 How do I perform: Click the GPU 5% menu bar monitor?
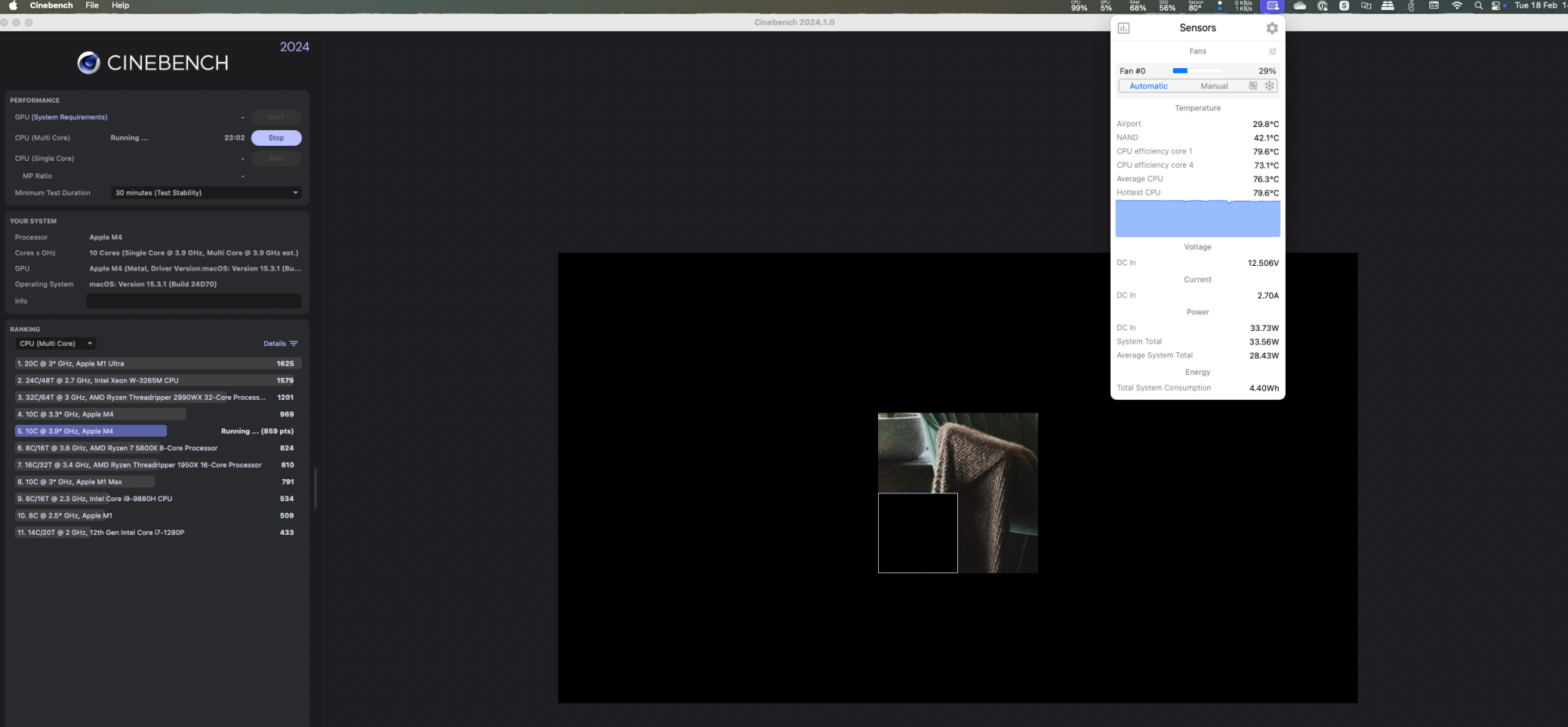(x=1106, y=5)
